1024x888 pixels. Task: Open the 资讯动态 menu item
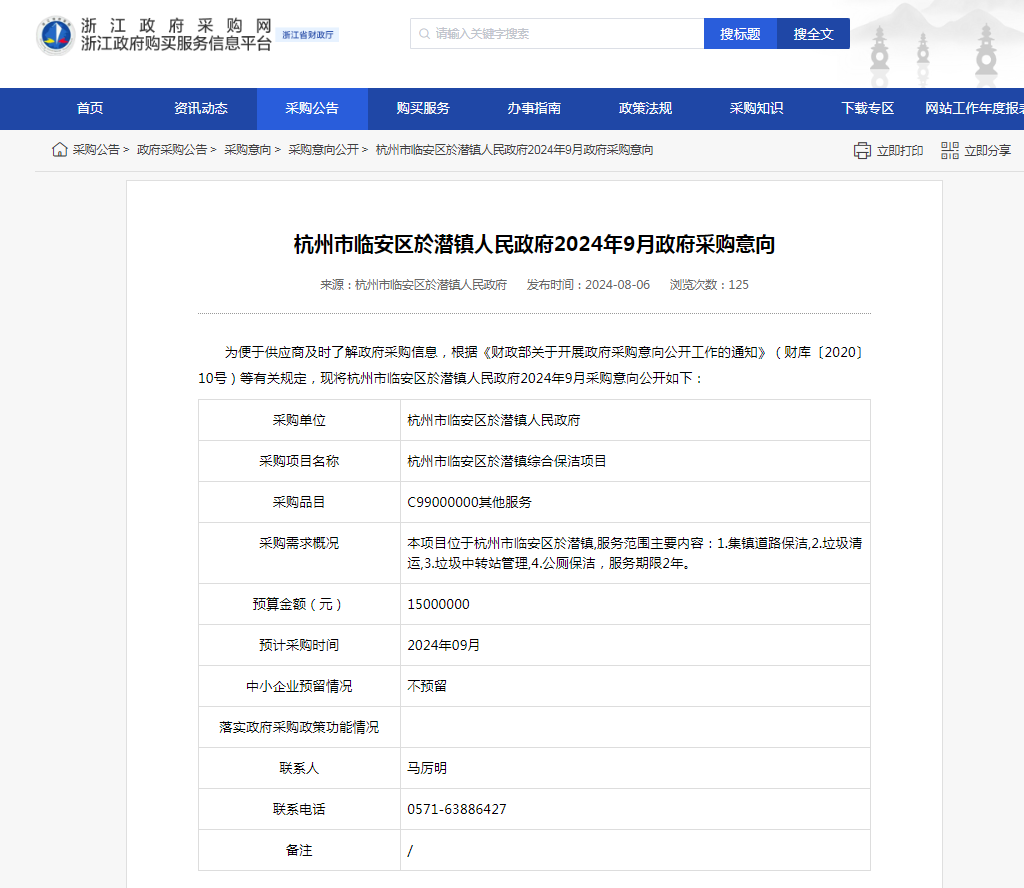coord(201,108)
